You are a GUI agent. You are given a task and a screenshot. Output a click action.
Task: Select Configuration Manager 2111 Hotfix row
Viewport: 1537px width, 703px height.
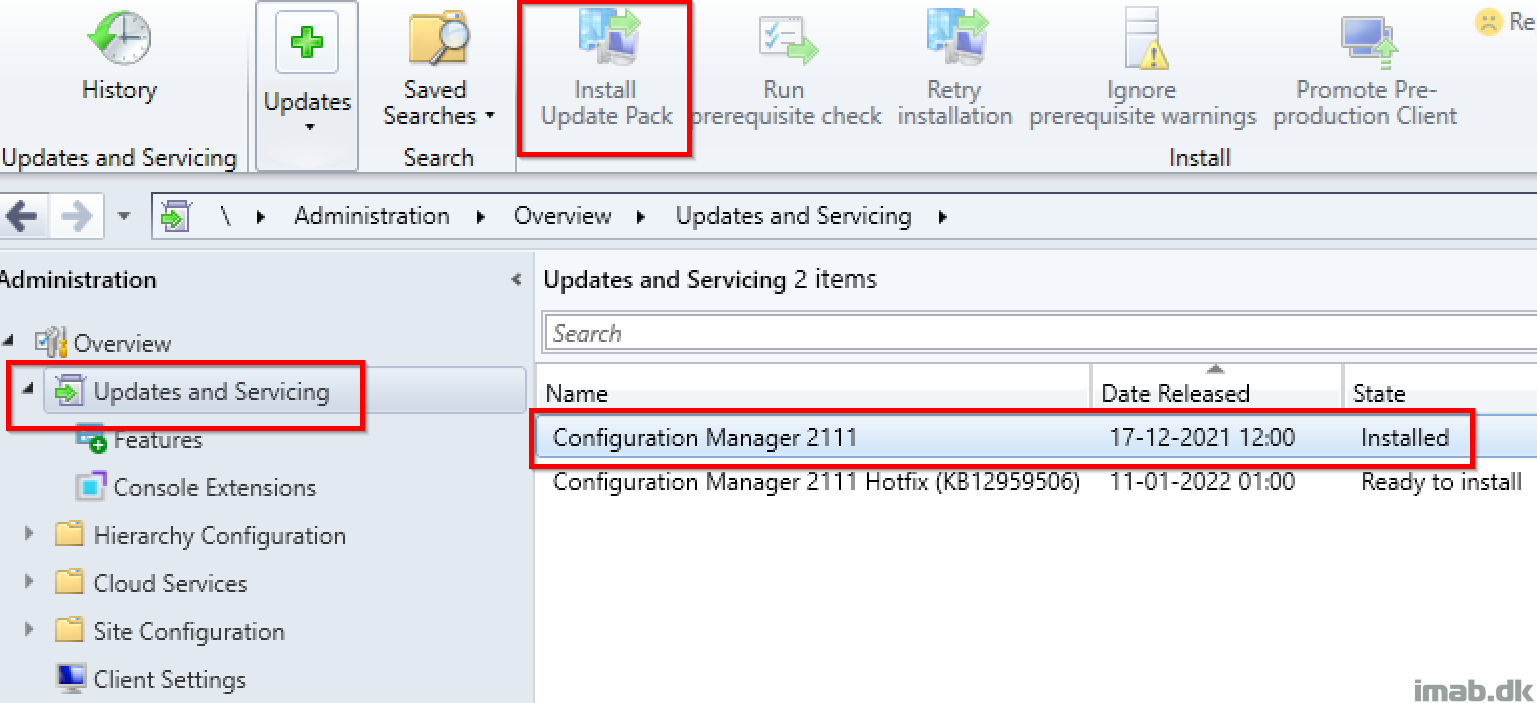pos(815,482)
